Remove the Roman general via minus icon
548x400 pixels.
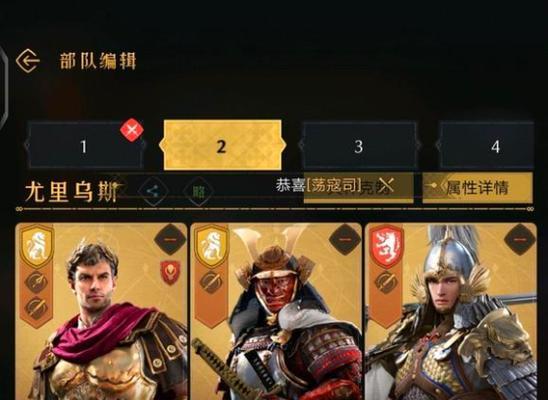pyautogui.click(x=170, y=240)
